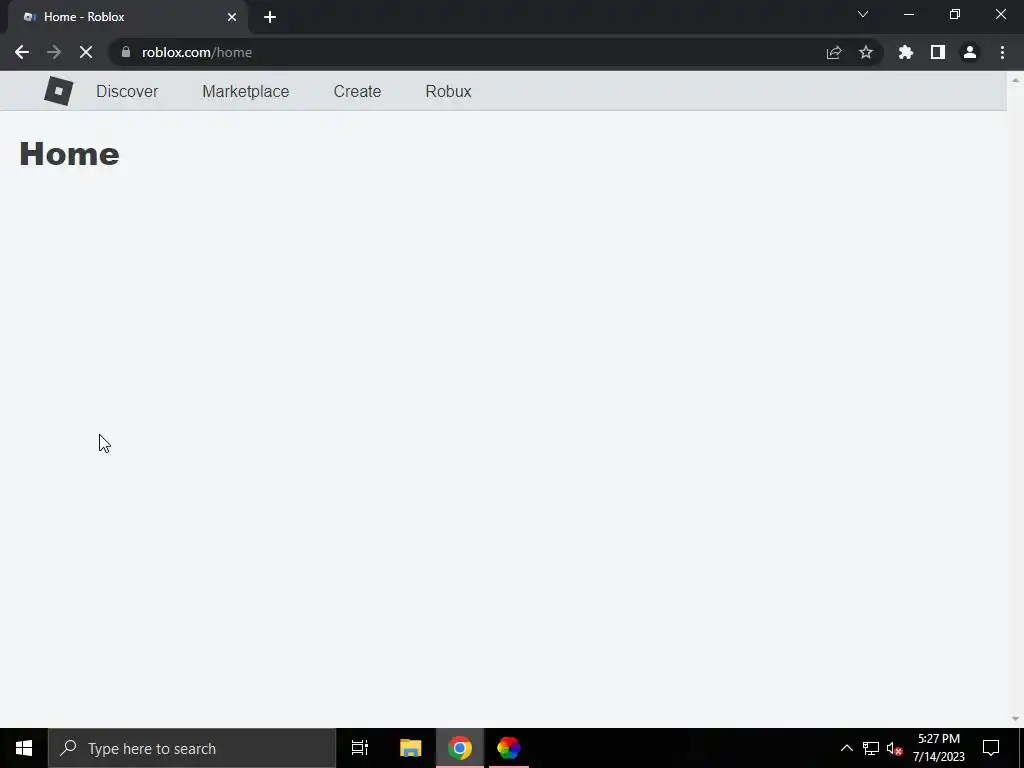
Task: Open Chrome profile menu
Action: coord(970,52)
